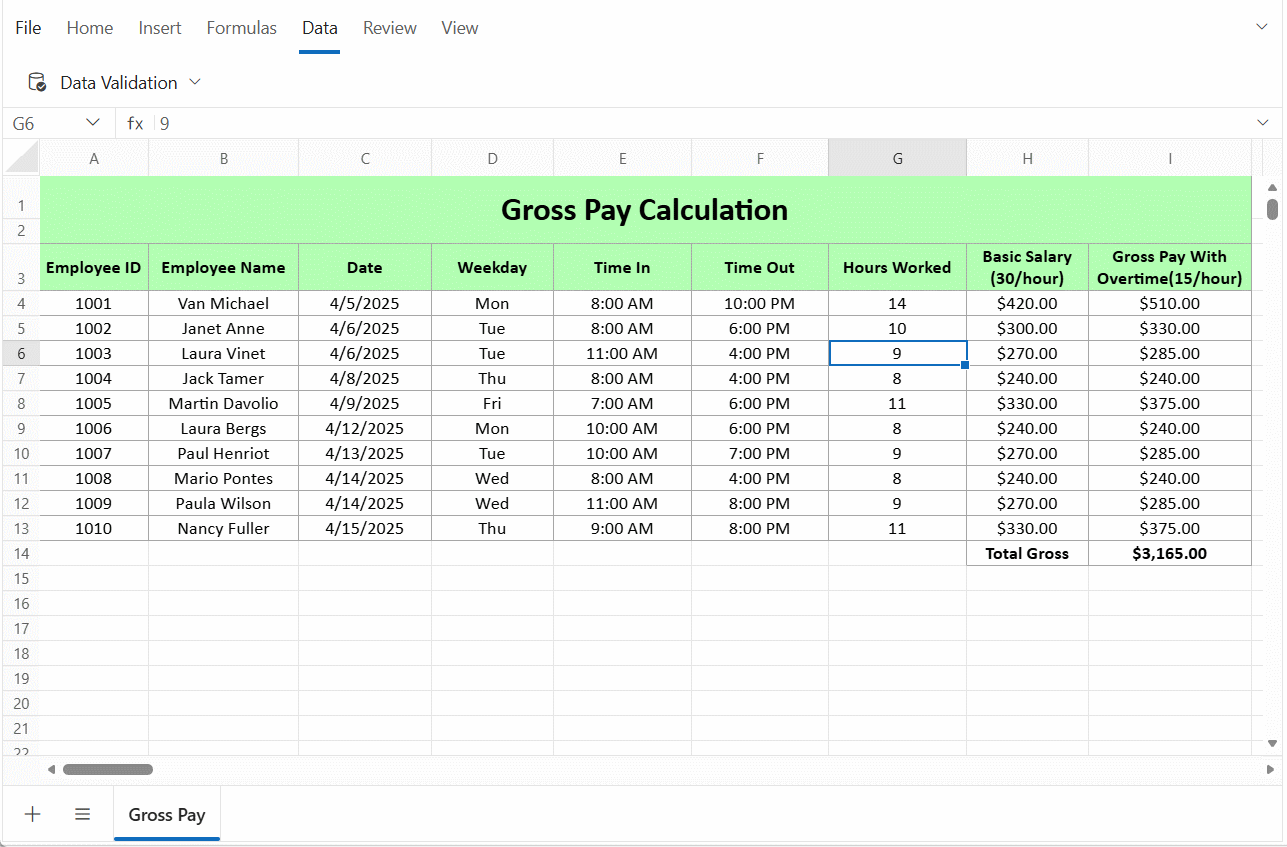This screenshot has height=847, width=1287.
Task: Click the fx insert function icon
Action: click(135, 123)
